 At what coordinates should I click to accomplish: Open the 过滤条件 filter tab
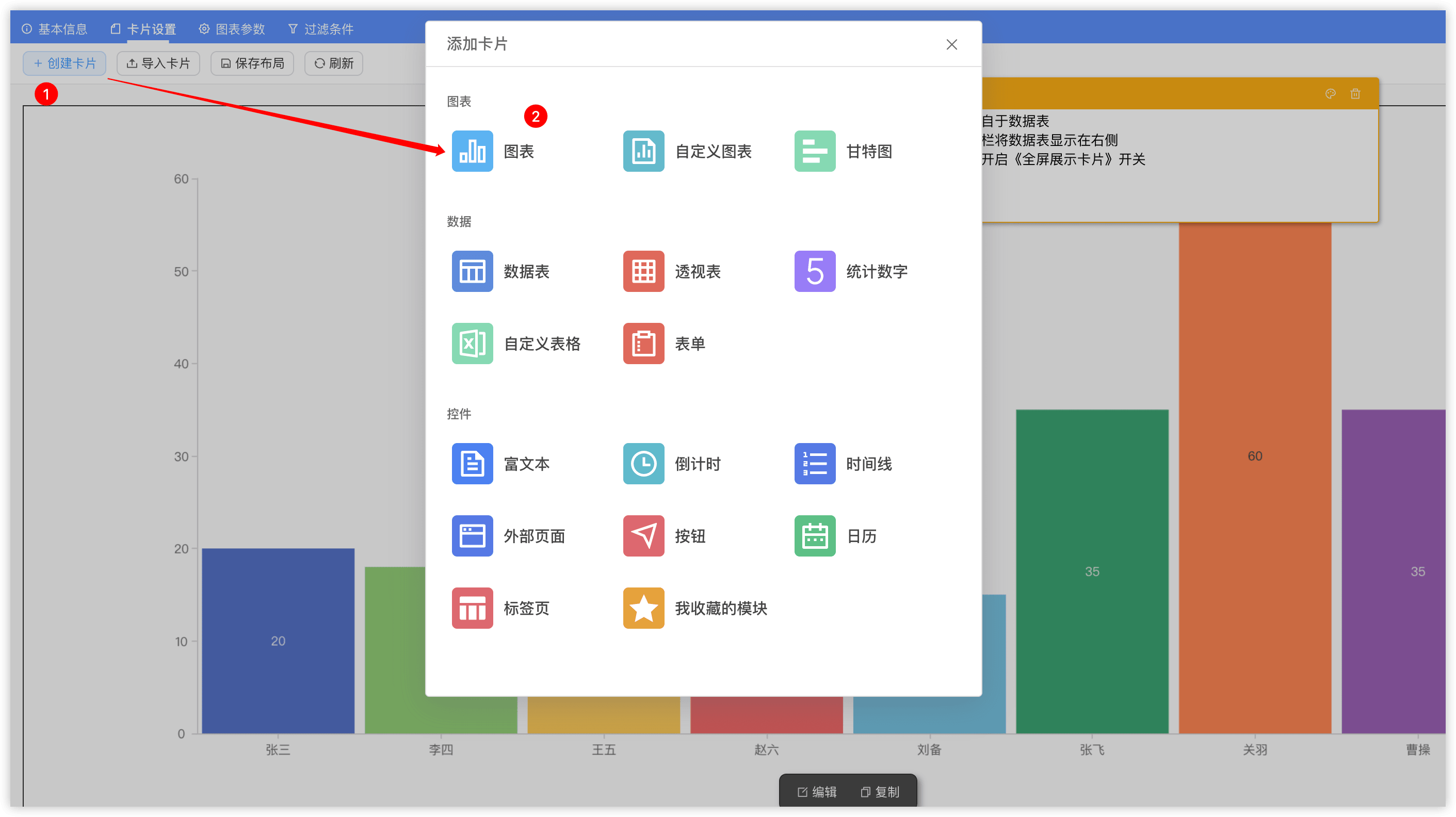[x=321, y=28]
